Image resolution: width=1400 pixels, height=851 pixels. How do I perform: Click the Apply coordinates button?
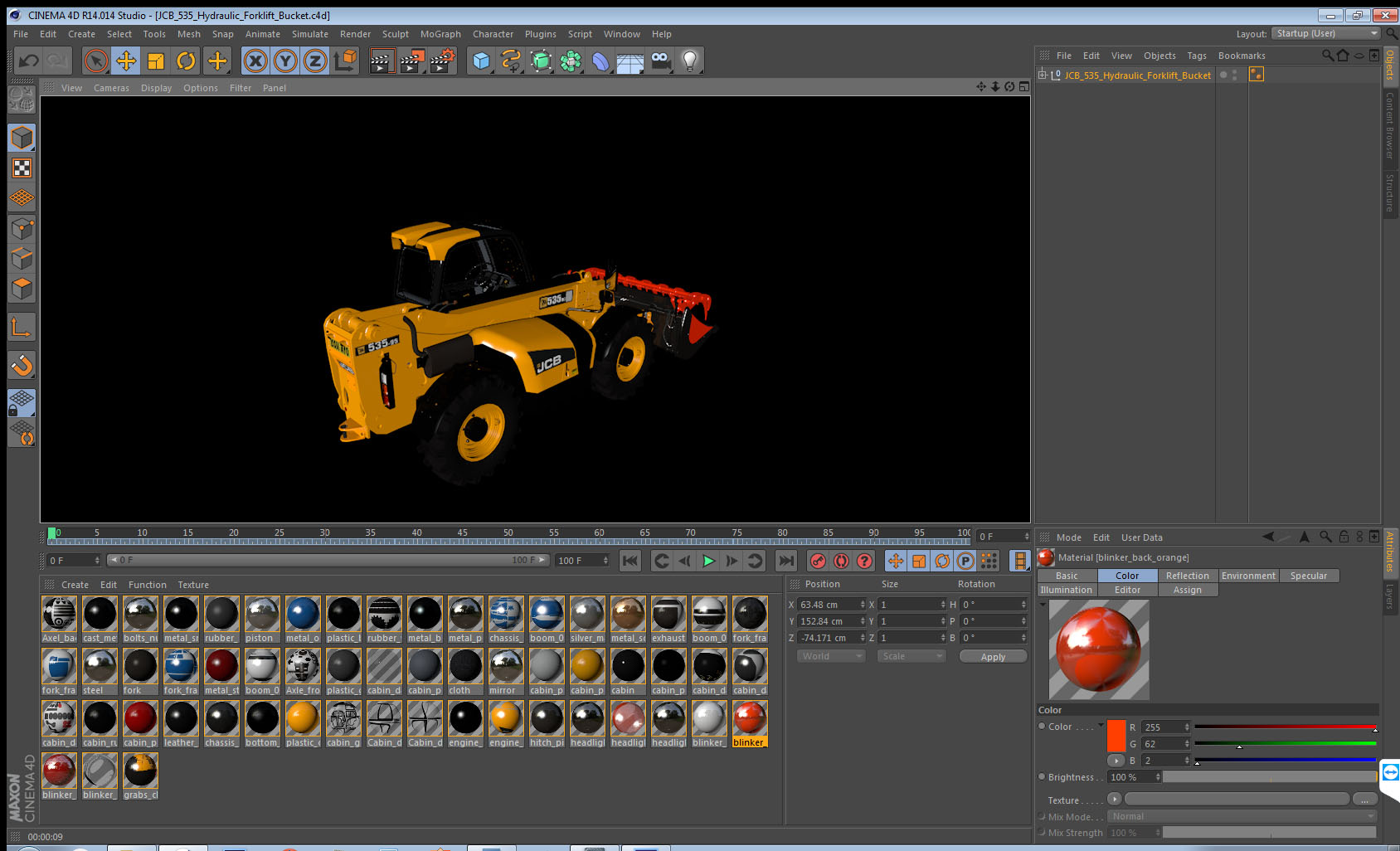993,656
